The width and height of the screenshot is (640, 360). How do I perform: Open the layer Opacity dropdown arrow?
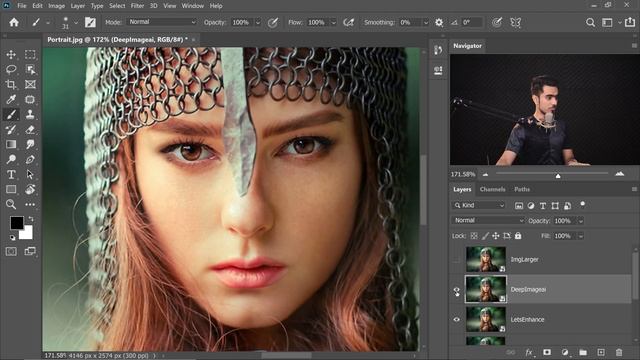pyautogui.click(x=580, y=221)
